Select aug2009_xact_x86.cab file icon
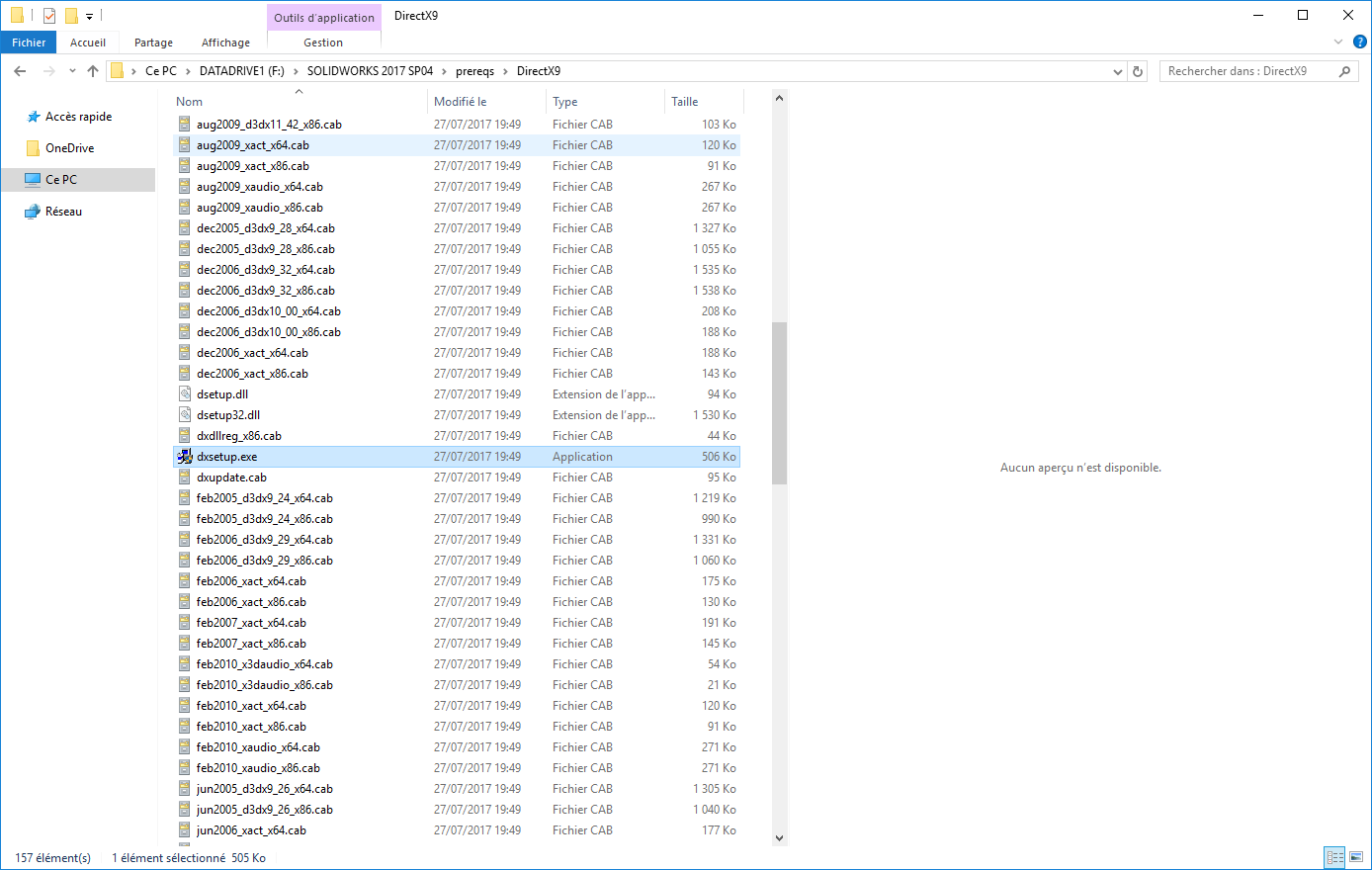1372x870 pixels. coord(184,166)
